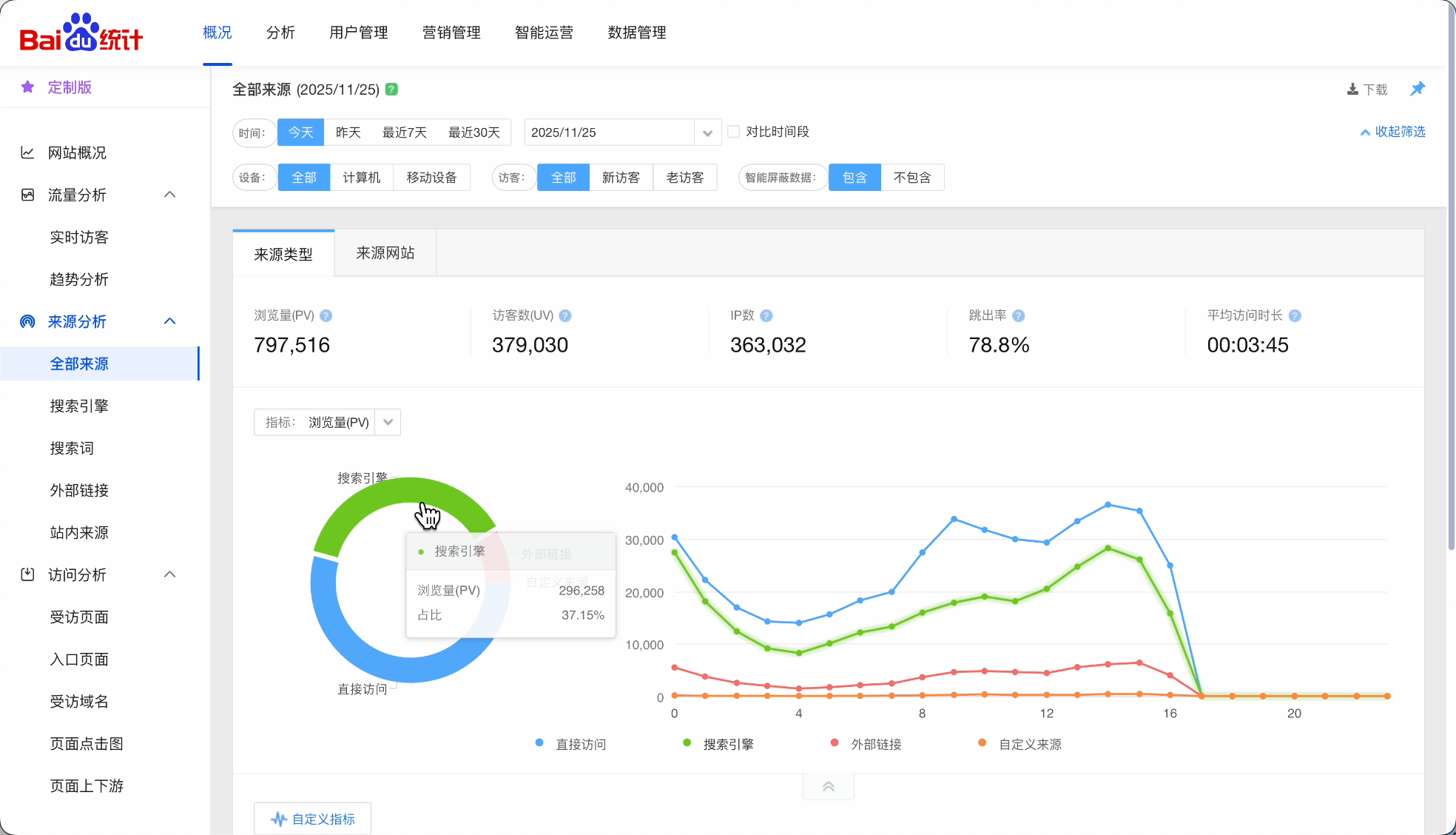Click the 下载 download icon
1456x835 pixels.
click(1352, 90)
